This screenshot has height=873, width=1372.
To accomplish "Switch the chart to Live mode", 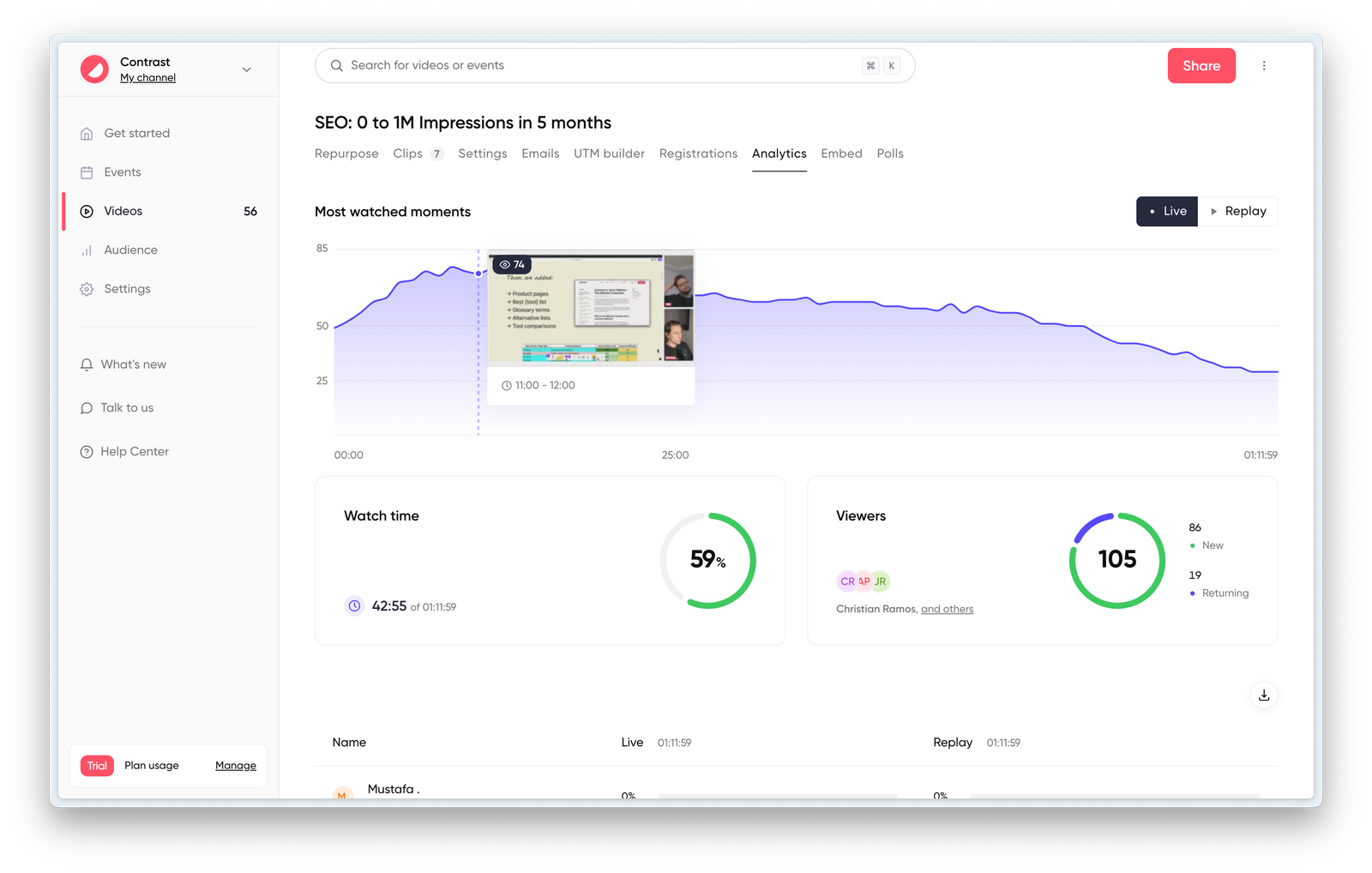I will [1166, 212].
